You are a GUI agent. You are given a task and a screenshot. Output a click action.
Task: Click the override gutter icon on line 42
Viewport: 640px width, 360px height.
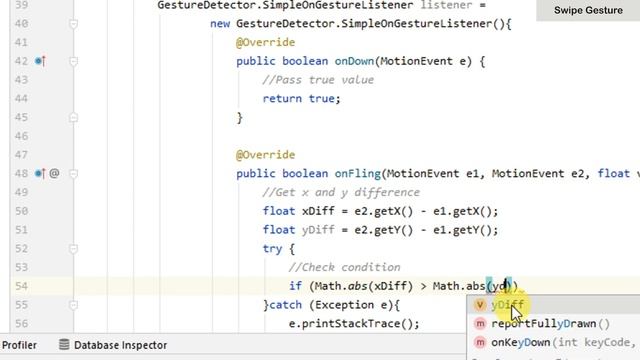40,61
